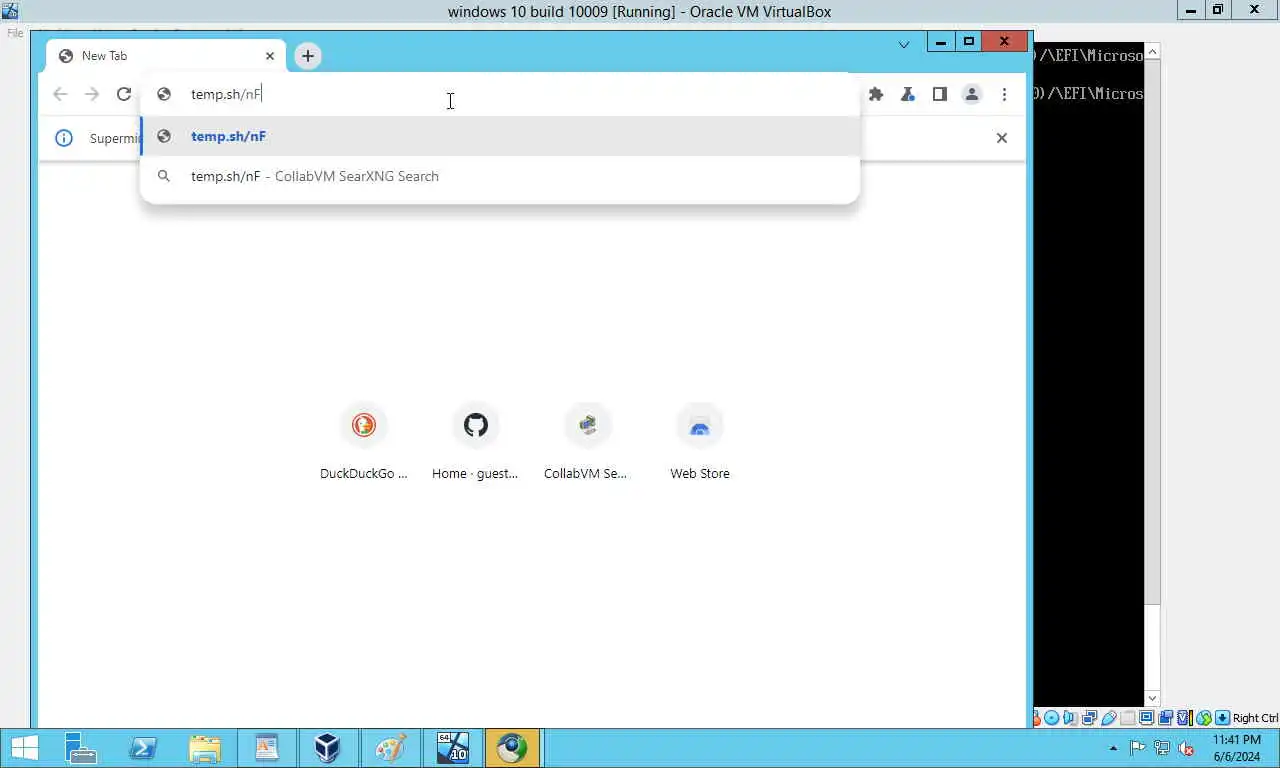Open the taskbar clock showing 11:41 PM
Viewport: 1280px width, 768px height.
point(1237,748)
